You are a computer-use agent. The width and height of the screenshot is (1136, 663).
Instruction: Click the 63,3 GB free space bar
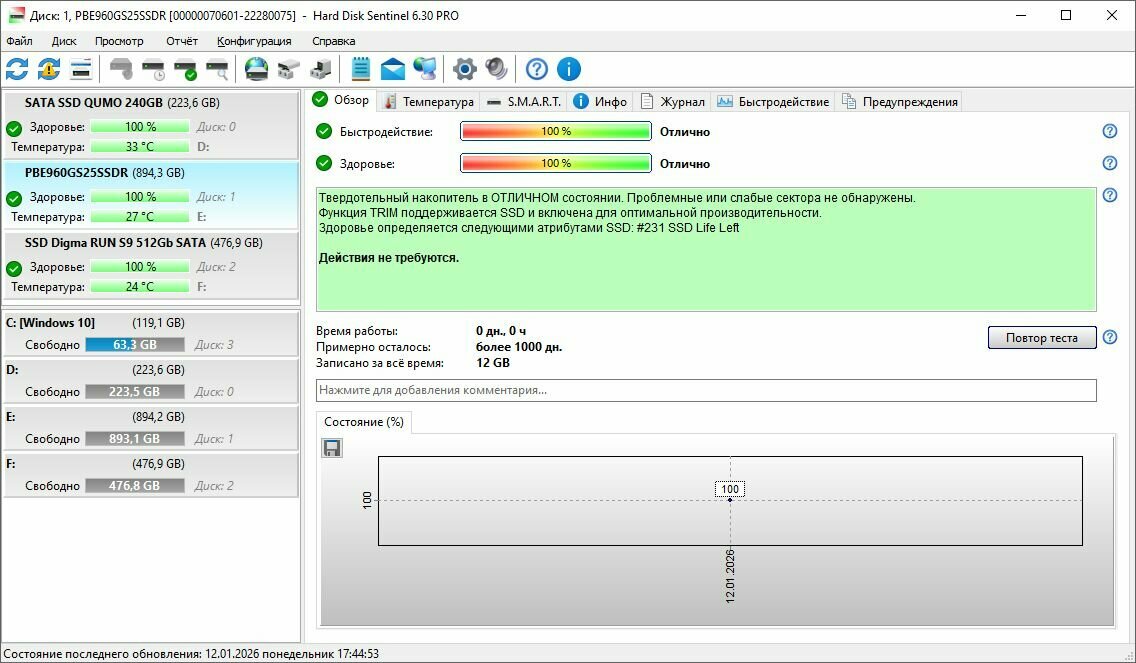pos(135,345)
